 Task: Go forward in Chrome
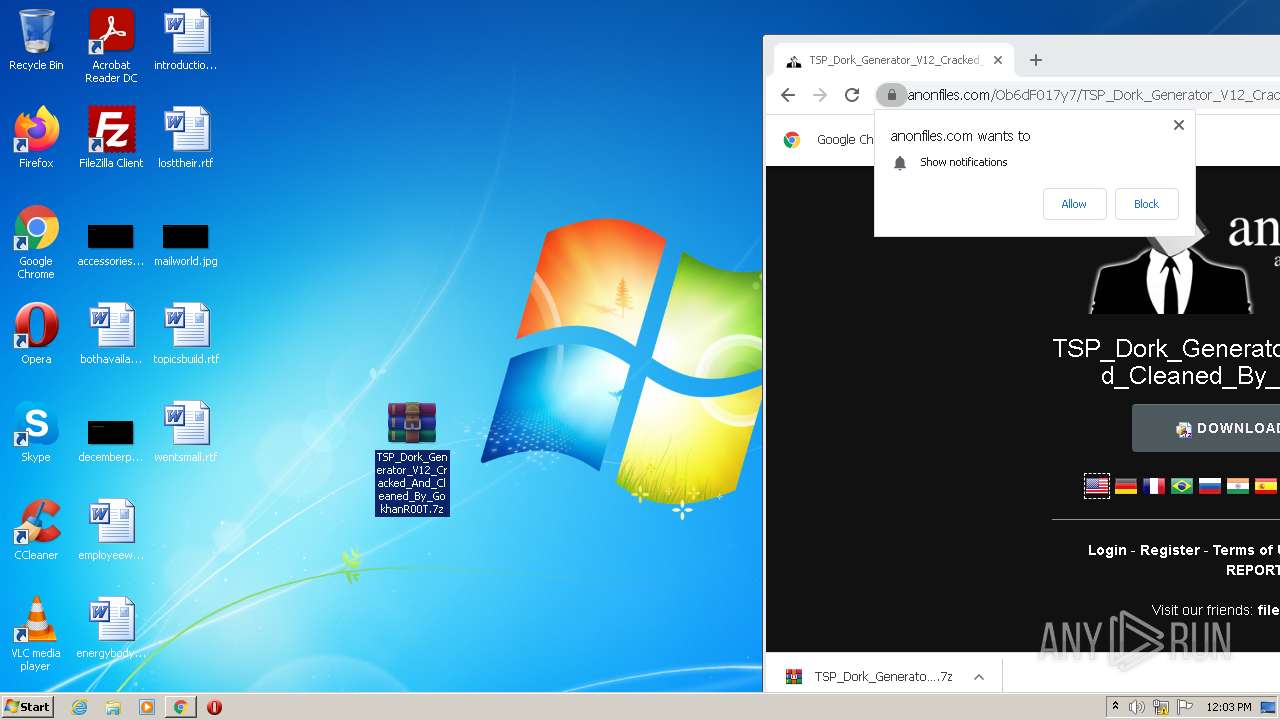tap(820, 95)
